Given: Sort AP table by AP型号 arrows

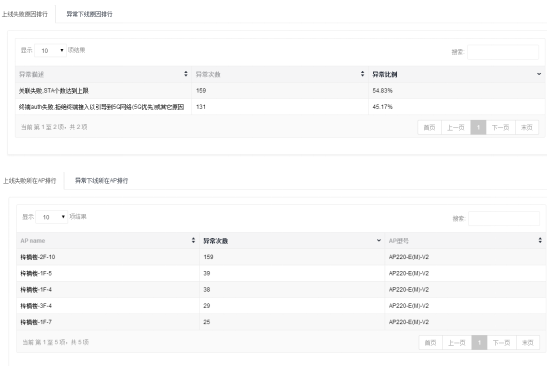Looking at the screenshot, I should [x=540, y=240].
